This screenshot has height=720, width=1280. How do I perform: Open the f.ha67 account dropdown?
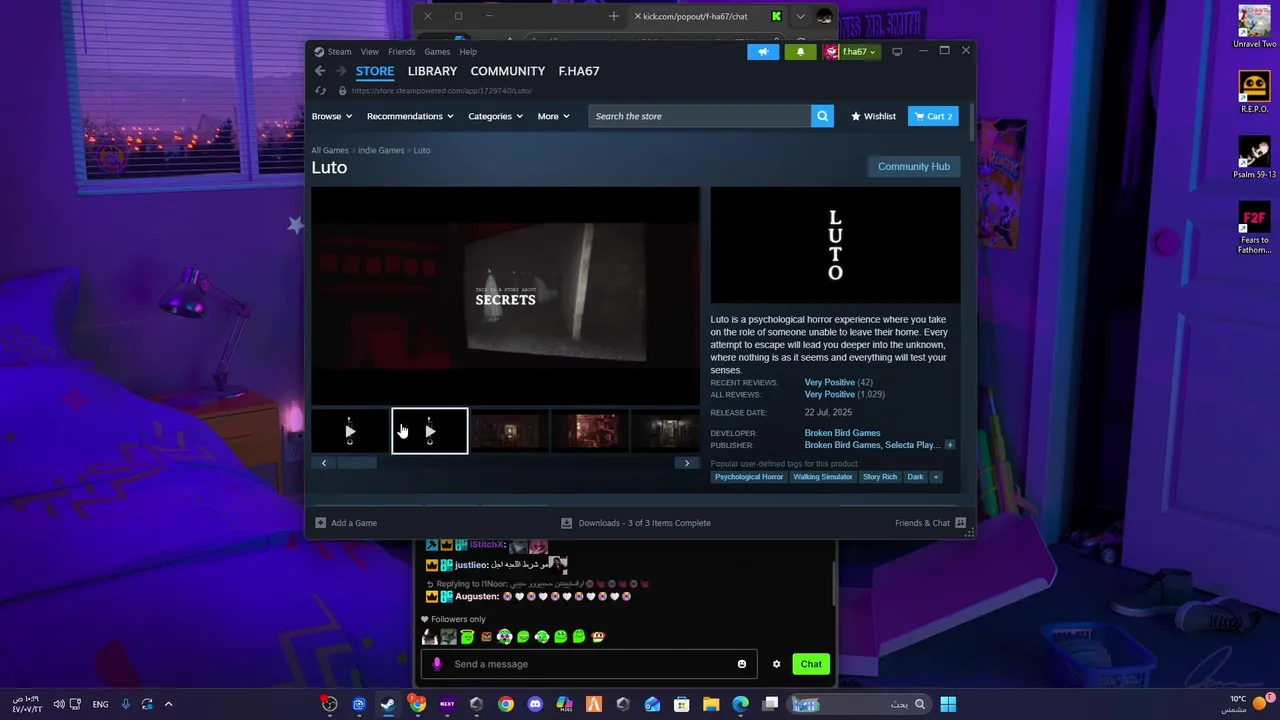point(851,52)
